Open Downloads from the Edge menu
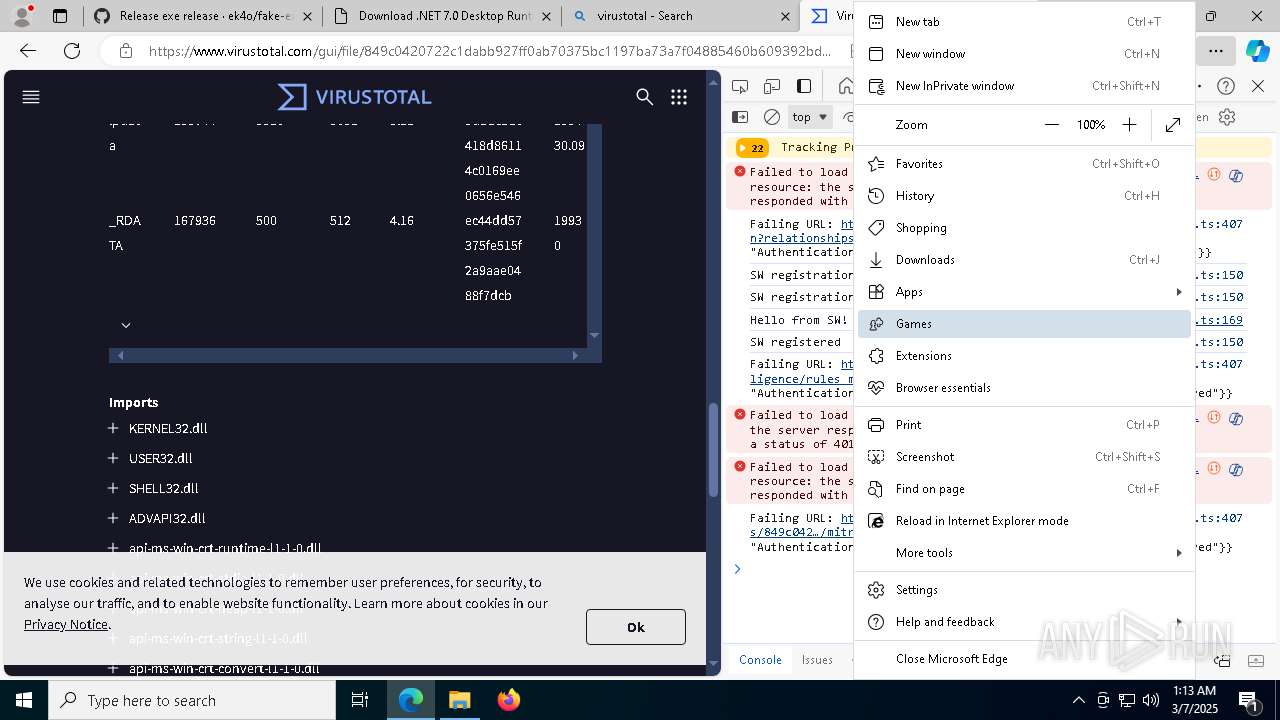The image size is (1280, 720). pos(1024,260)
